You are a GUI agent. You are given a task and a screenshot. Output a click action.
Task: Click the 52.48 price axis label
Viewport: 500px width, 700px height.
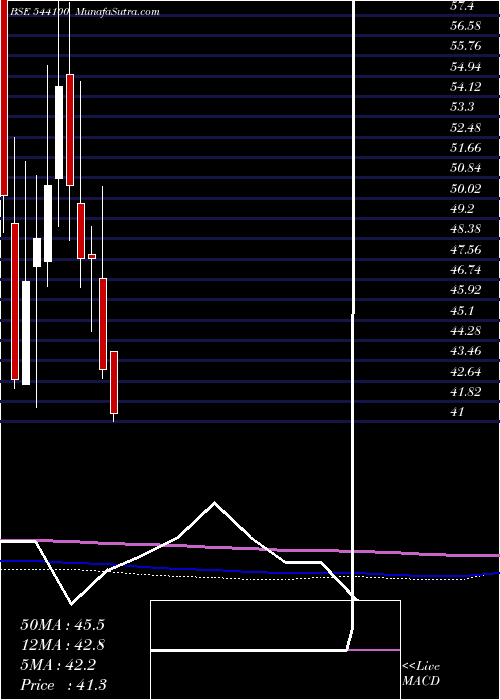pyautogui.click(x=466, y=128)
